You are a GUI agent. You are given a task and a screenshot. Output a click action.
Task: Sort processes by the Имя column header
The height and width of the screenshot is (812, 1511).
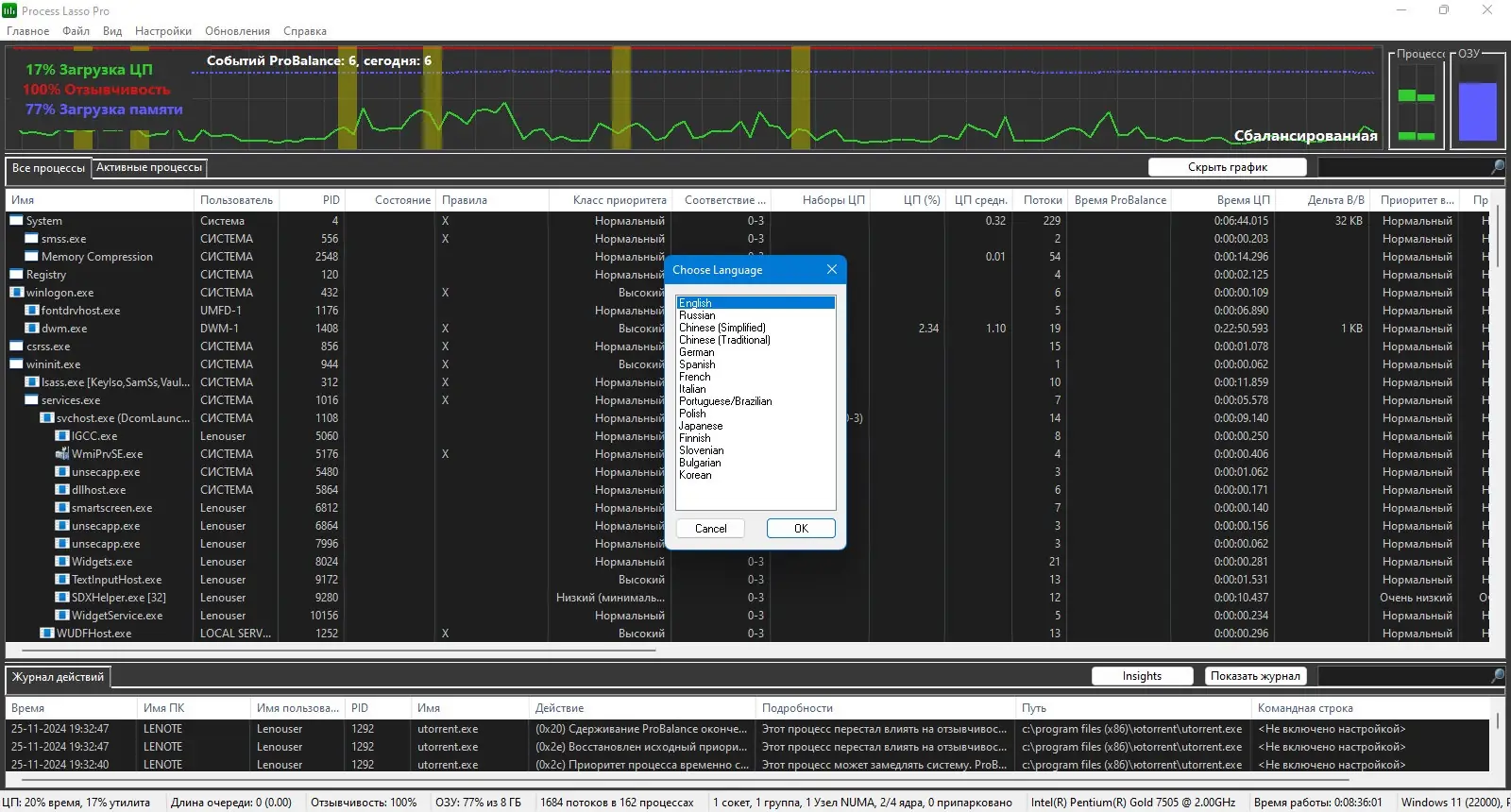click(x=99, y=200)
